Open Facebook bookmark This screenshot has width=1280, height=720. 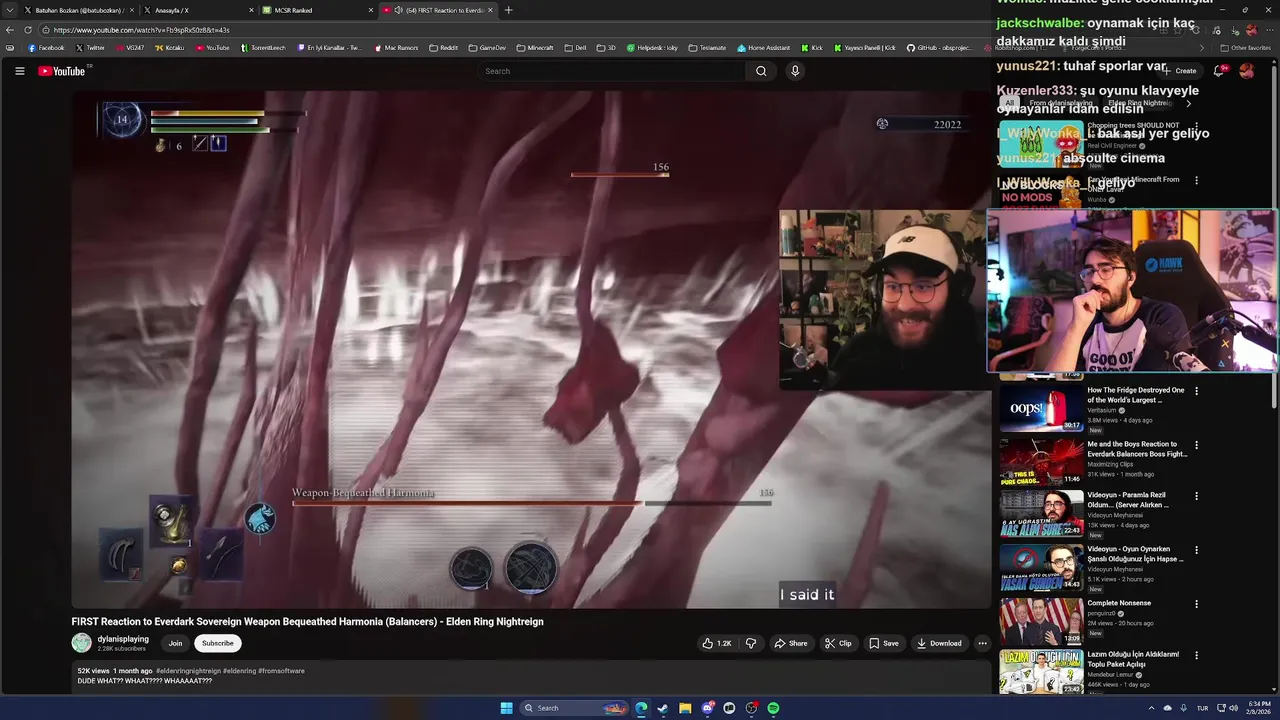click(x=46, y=48)
